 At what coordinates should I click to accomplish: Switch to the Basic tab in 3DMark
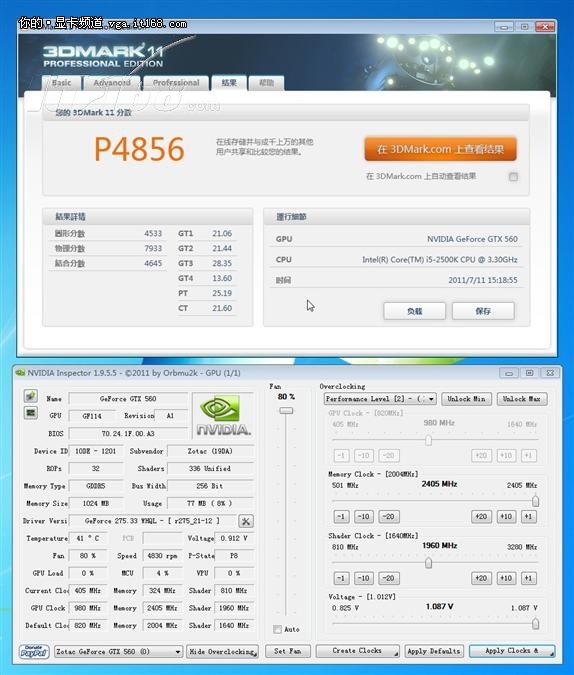pos(61,83)
